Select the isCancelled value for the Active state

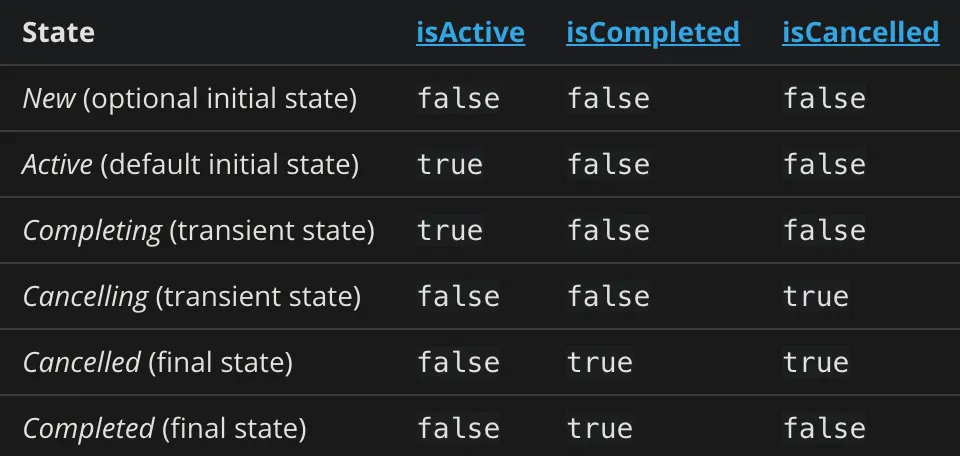[x=825, y=165]
